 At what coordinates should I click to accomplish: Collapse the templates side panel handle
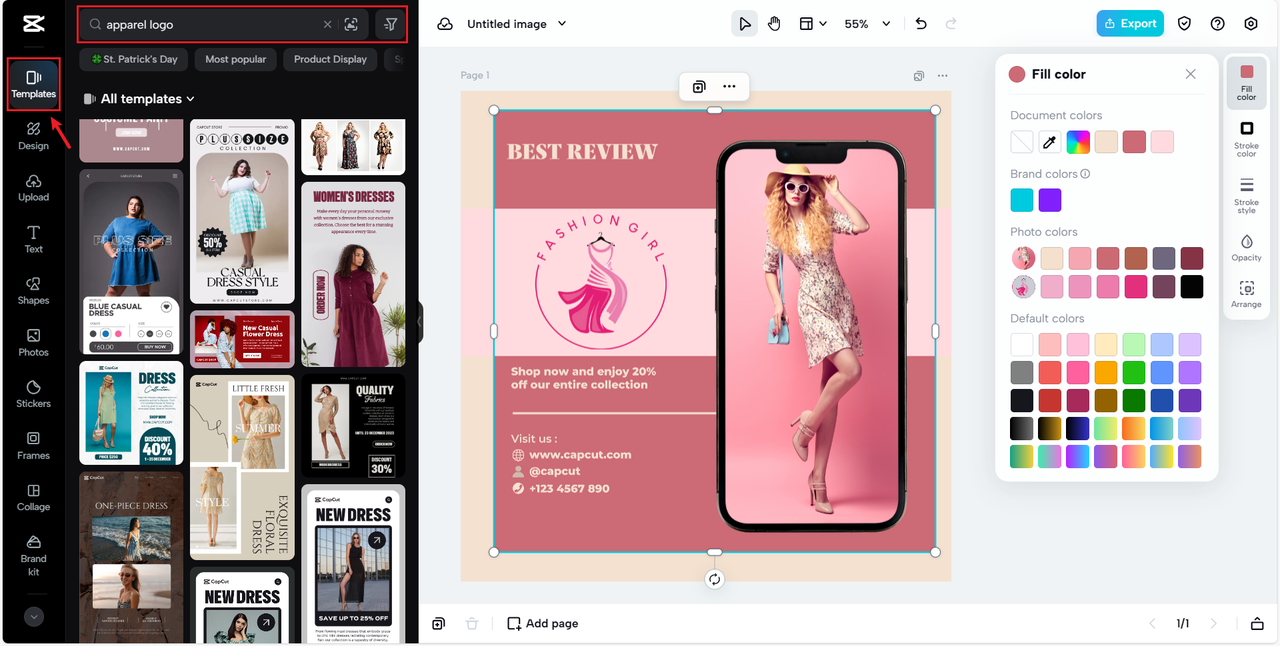point(421,322)
